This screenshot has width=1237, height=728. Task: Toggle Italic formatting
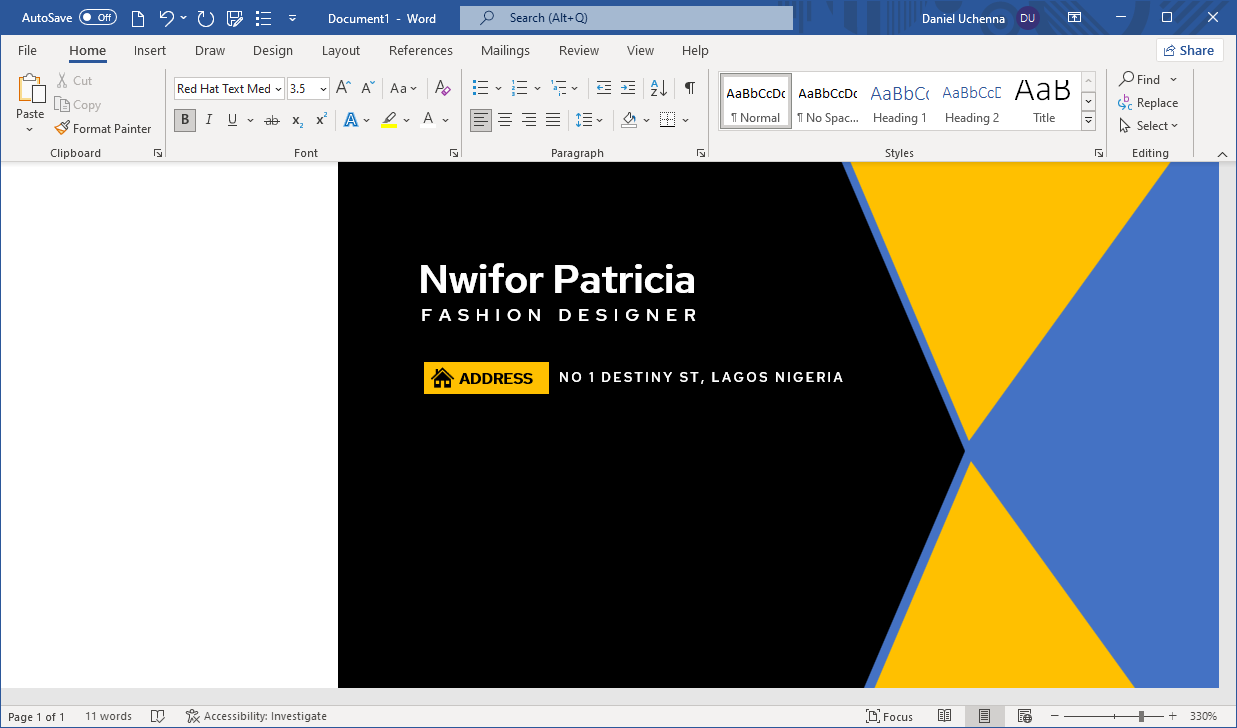point(208,120)
